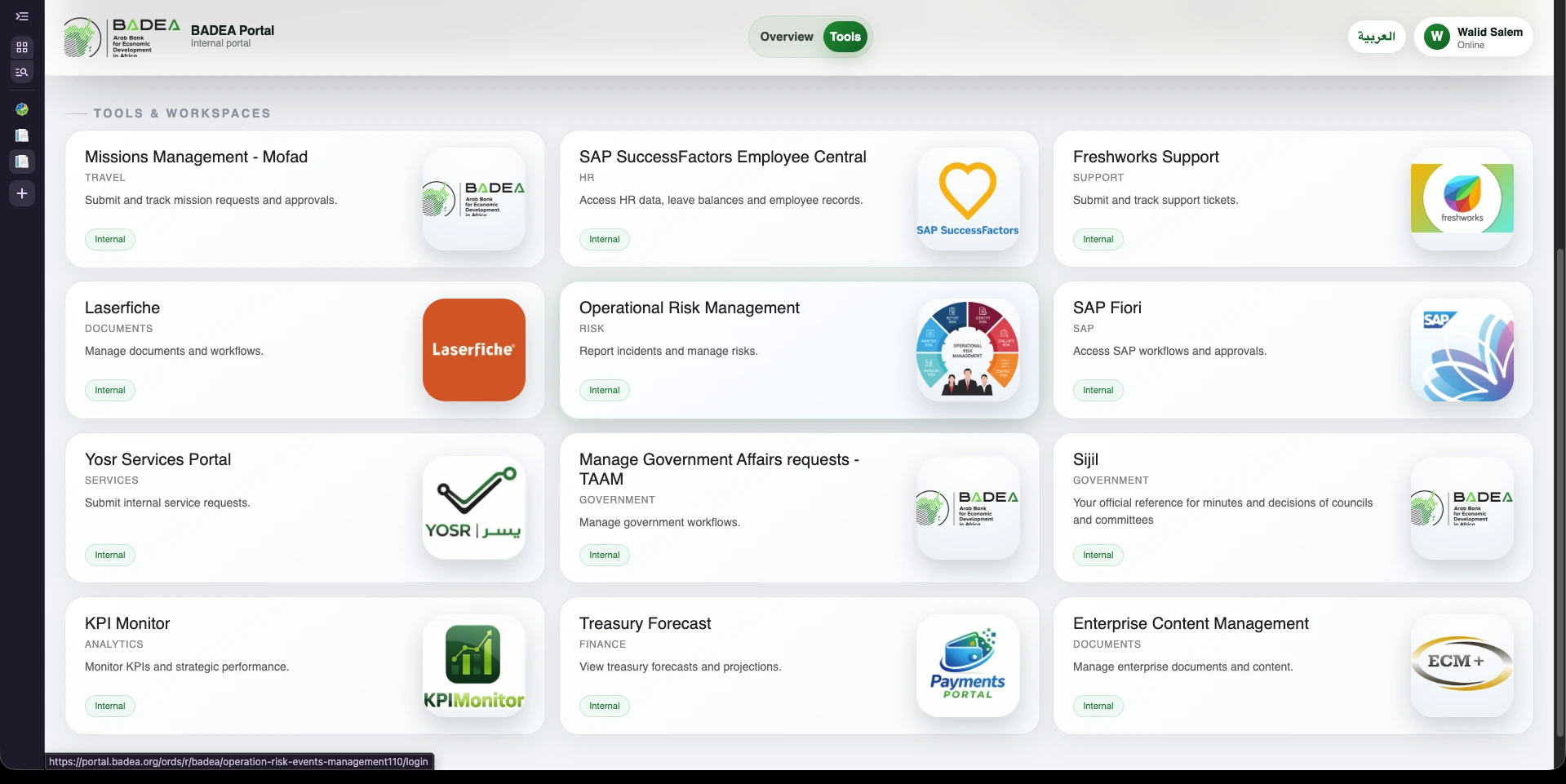Open SAP Fiori card title

coord(1107,308)
